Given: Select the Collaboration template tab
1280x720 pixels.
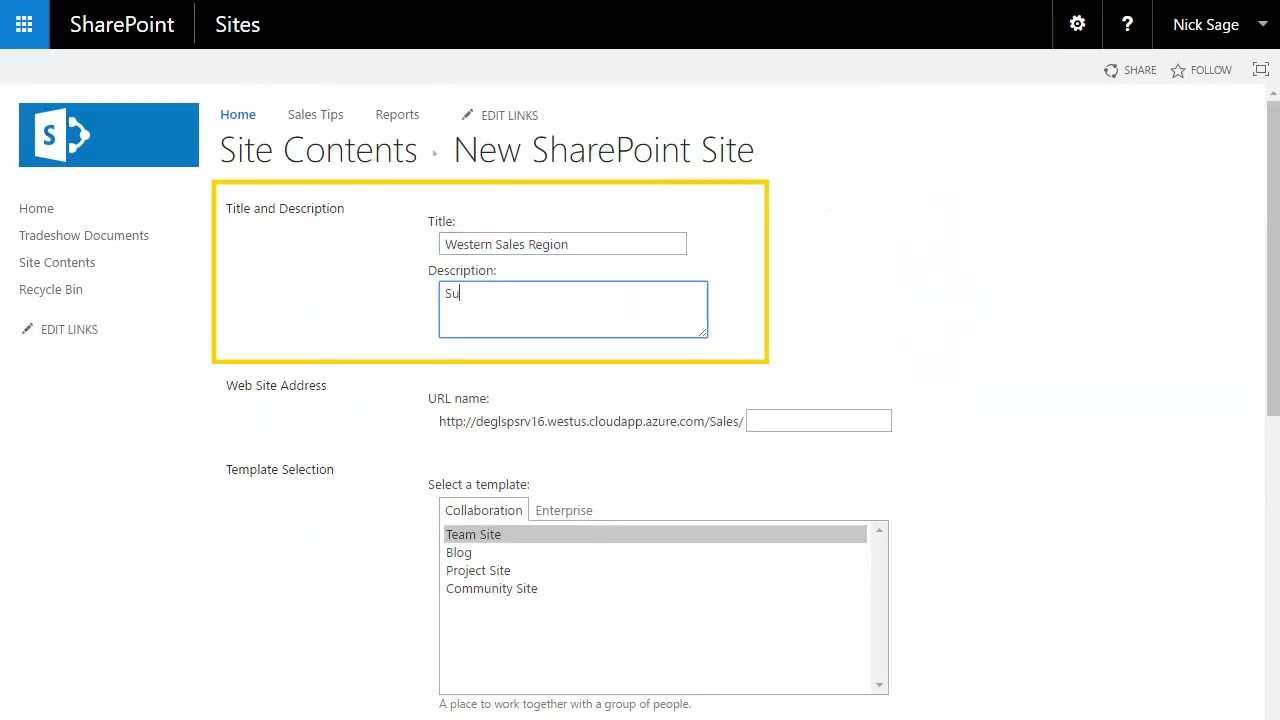Looking at the screenshot, I should tap(483, 510).
